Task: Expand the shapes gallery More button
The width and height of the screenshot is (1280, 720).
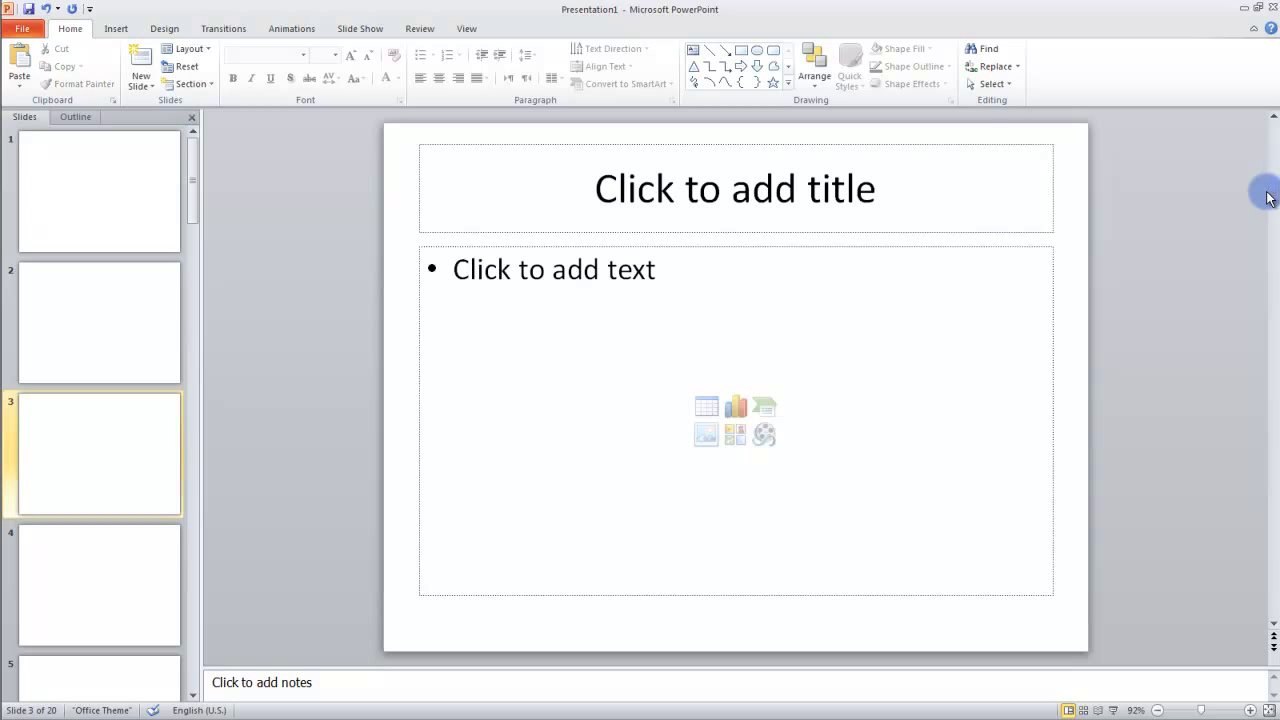Action: [x=788, y=83]
